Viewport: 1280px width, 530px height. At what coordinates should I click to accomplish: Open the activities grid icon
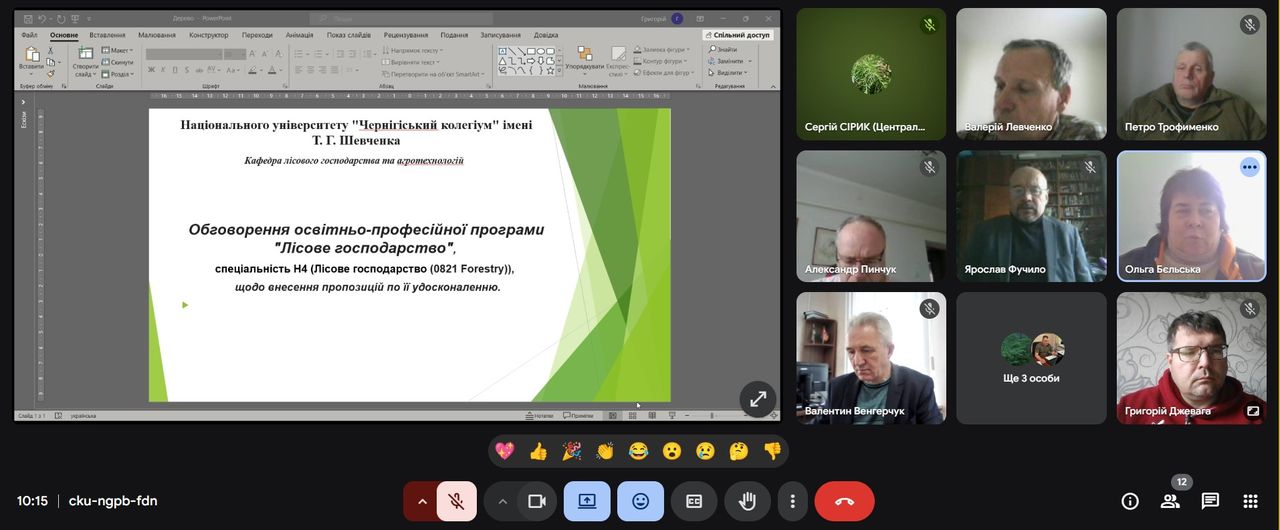(1250, 501)
